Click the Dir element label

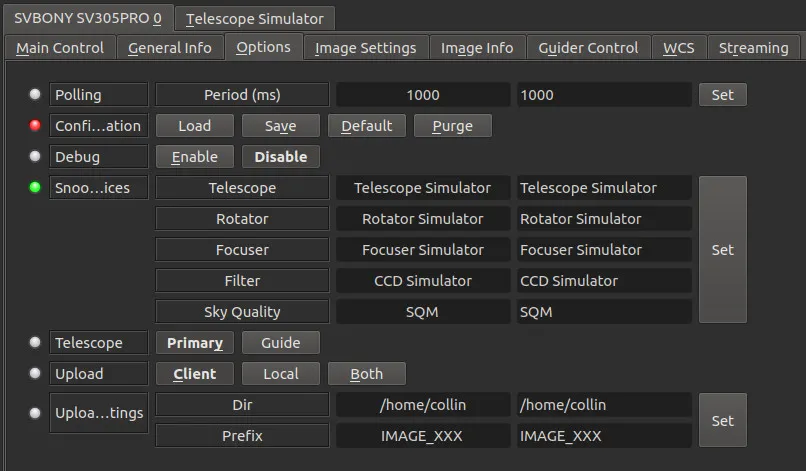click(242, 405)
